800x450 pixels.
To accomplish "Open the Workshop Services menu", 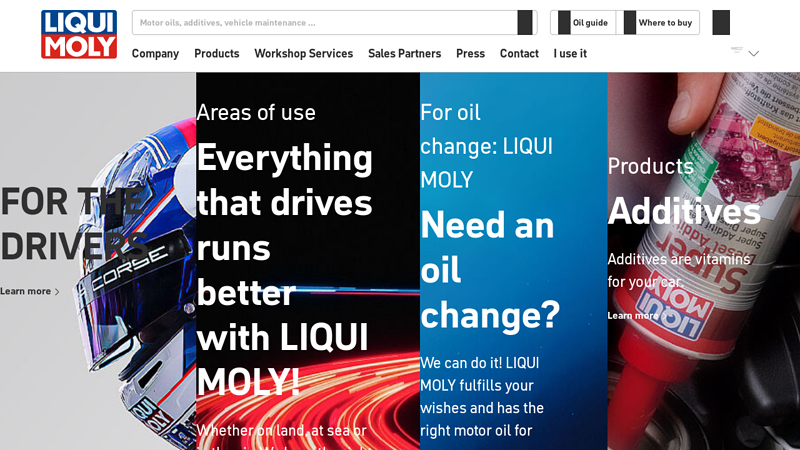I will 304,54.
